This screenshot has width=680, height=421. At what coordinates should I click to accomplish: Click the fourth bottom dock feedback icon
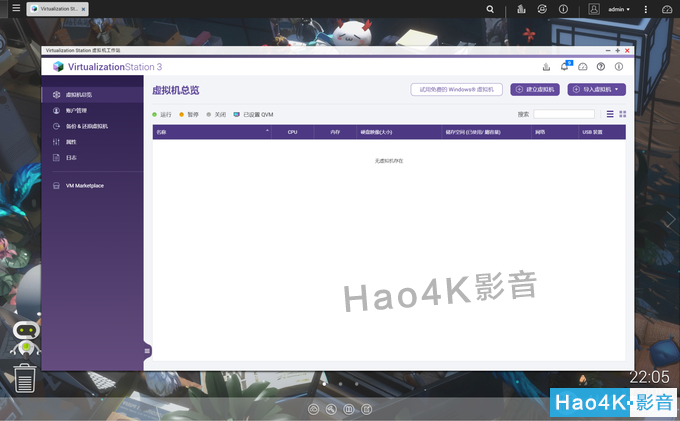click(367, 409)
